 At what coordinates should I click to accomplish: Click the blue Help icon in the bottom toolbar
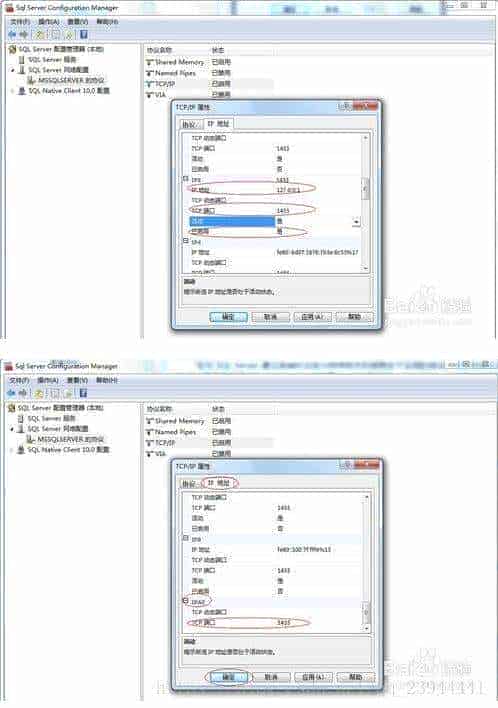83,393
